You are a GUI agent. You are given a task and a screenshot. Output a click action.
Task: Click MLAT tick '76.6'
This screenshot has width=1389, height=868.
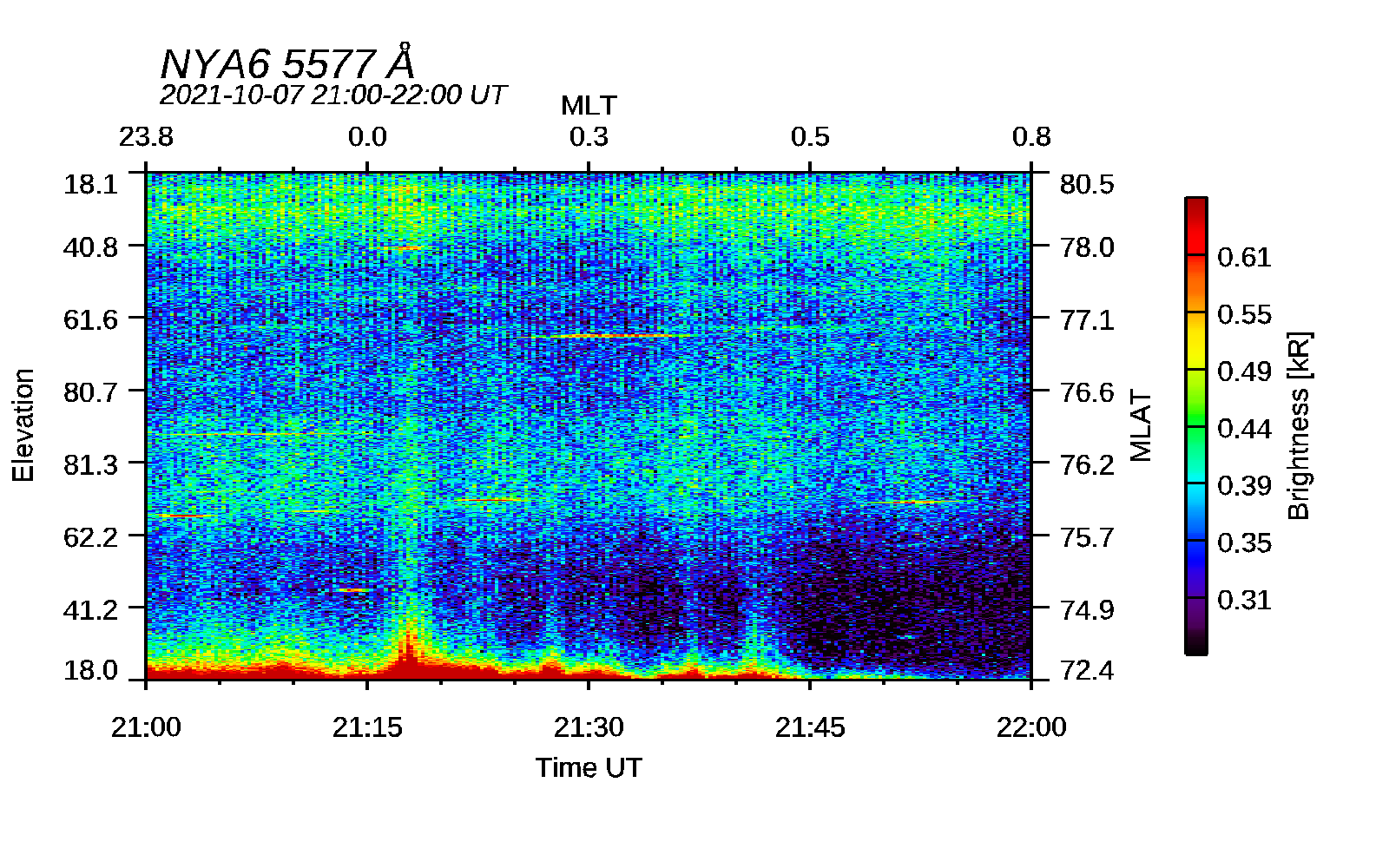coord(1087,392)
